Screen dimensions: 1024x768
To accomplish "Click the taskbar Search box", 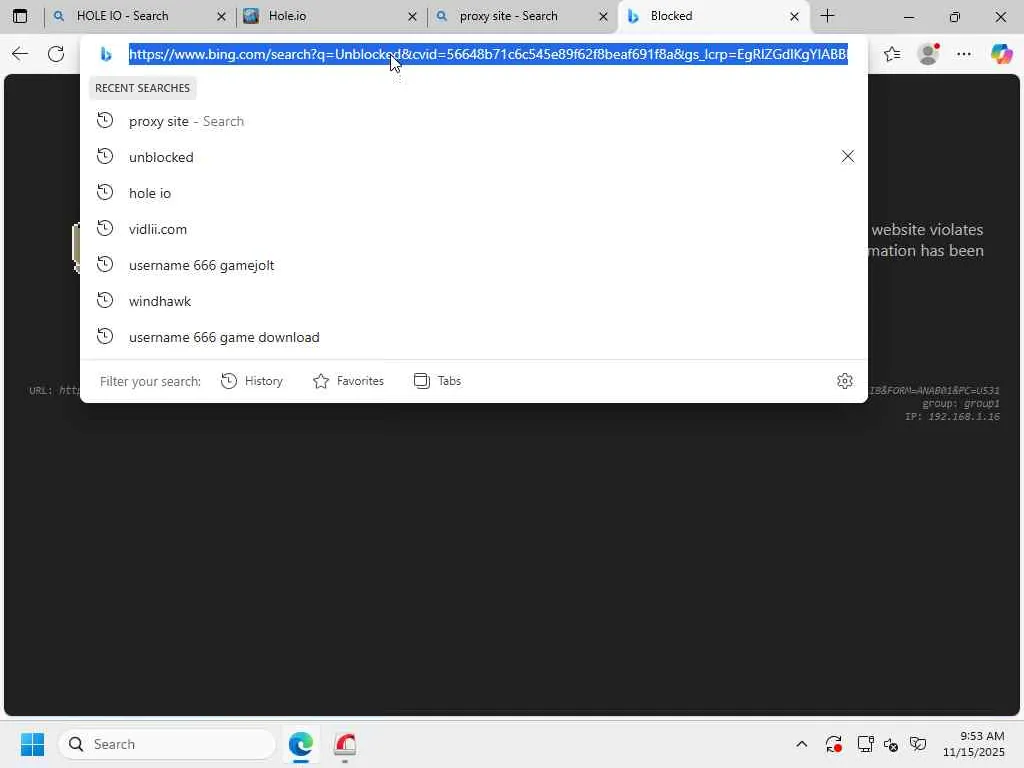I will click(x=167, y=744).
